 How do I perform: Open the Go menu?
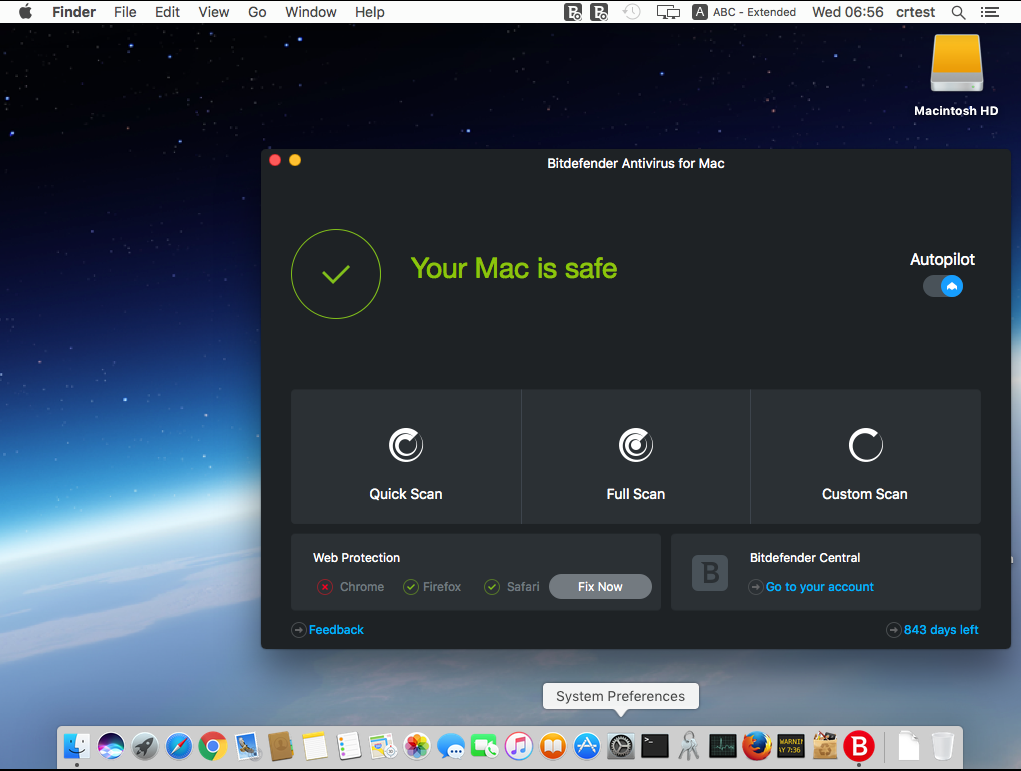(x=257, y=12)
